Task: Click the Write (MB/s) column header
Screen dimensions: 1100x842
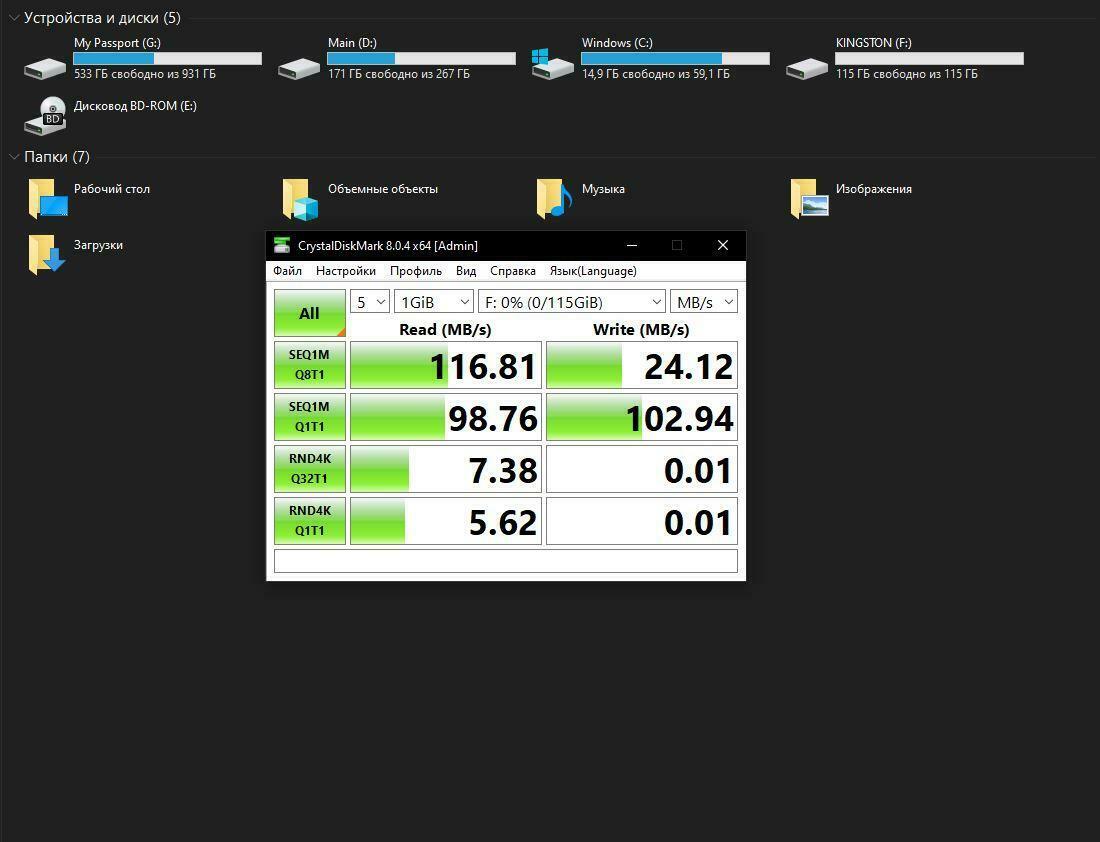Action: [x=641, y=330]
